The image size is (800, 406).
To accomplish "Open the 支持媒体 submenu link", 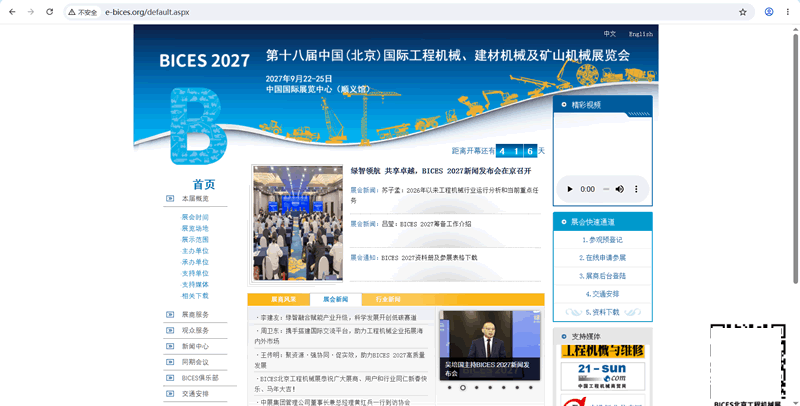I will pyautogui.click(x=195, y=285).
